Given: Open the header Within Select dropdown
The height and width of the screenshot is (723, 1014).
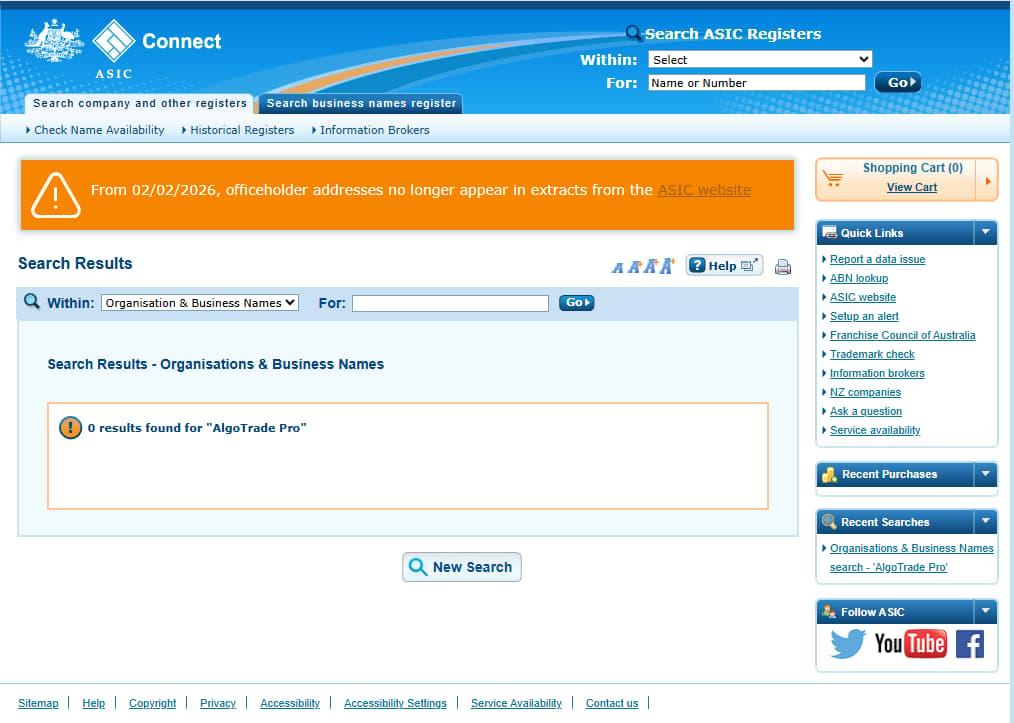Looking at the screenshot, I should click(760, 59).
